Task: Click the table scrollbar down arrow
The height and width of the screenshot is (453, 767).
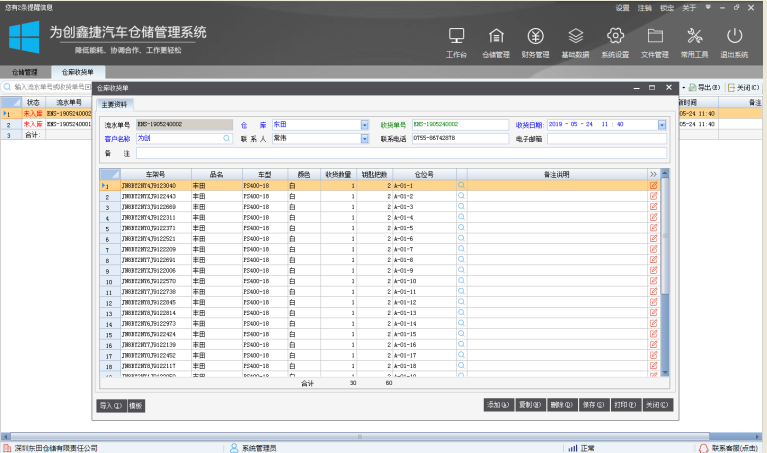Action: point(665,373)
